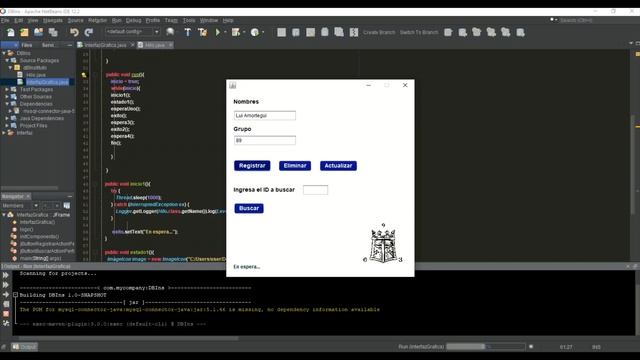Open the Refactor menu
This screenshot has height=360, width=640.
pyautogui.click(x=98, y=20)
